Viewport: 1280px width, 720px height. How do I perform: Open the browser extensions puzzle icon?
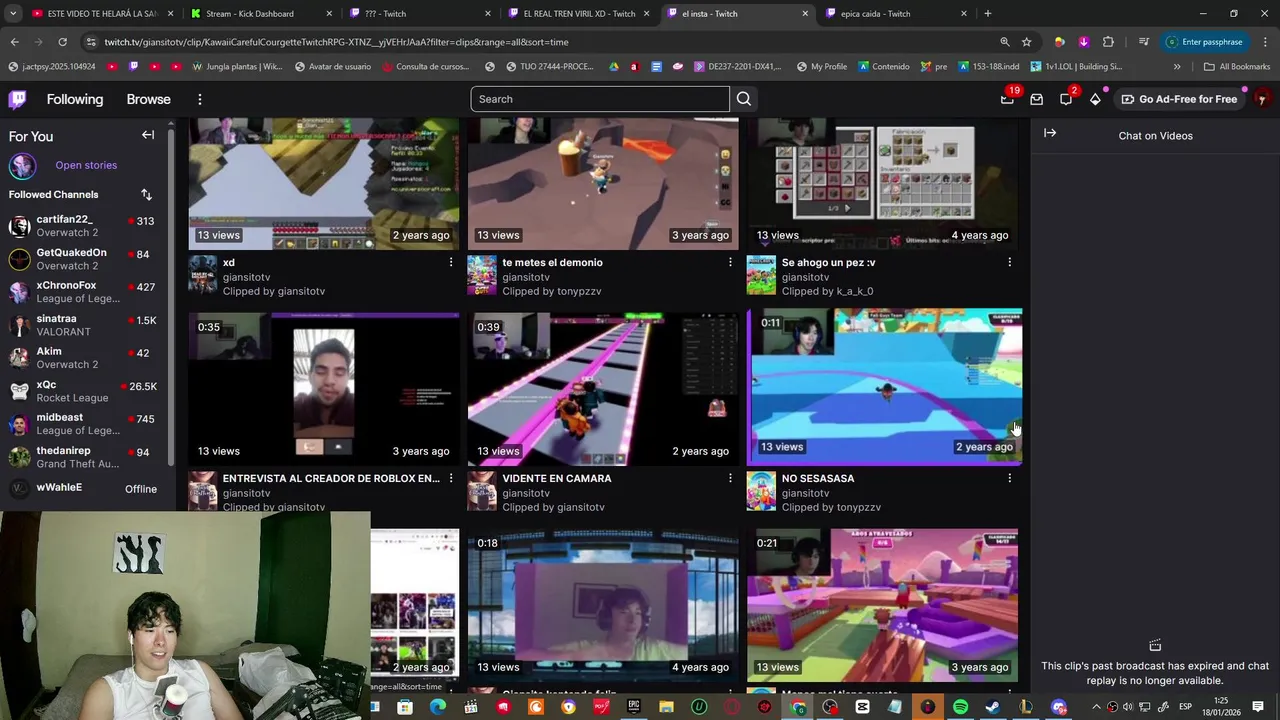(1108, 42)
